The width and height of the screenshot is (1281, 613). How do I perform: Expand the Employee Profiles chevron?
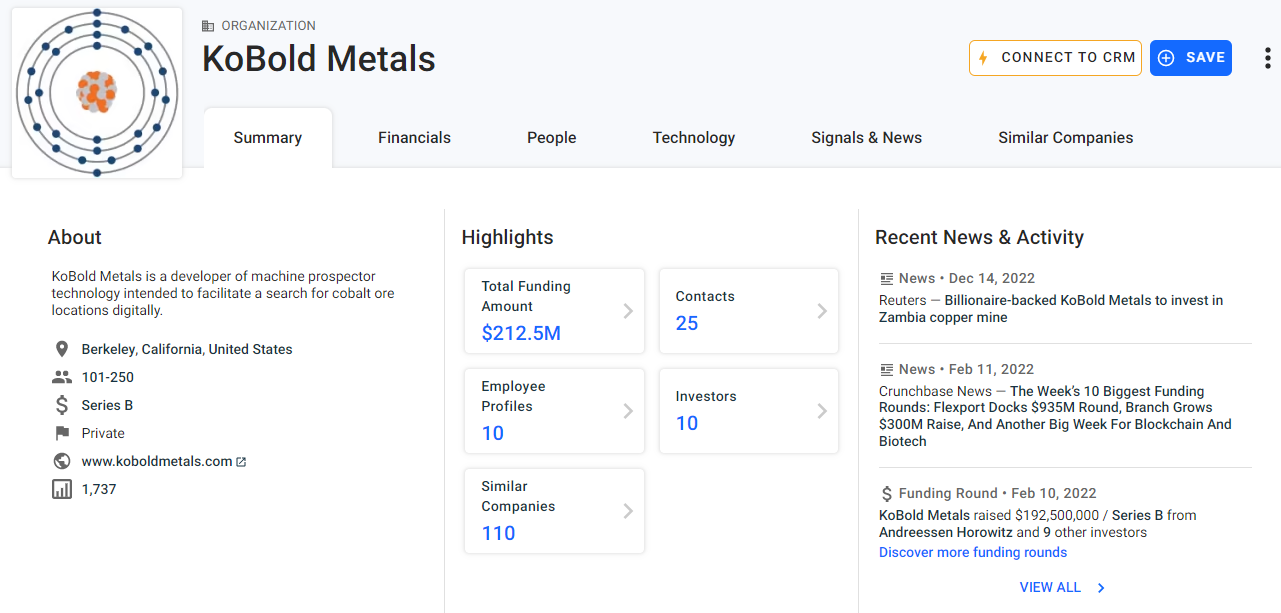click(628, 411)
